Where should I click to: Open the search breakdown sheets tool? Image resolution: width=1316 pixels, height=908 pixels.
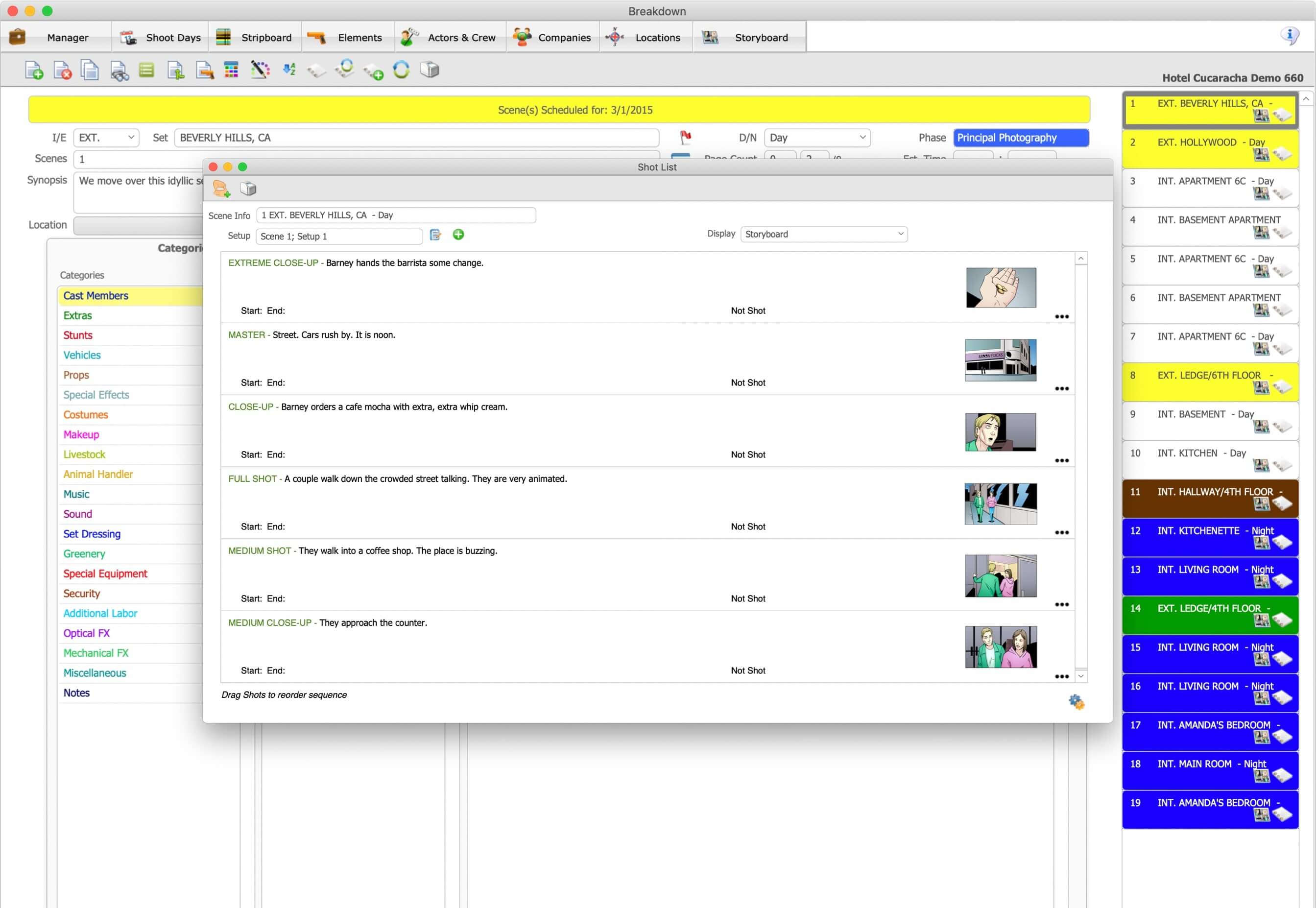click(119, 70)
